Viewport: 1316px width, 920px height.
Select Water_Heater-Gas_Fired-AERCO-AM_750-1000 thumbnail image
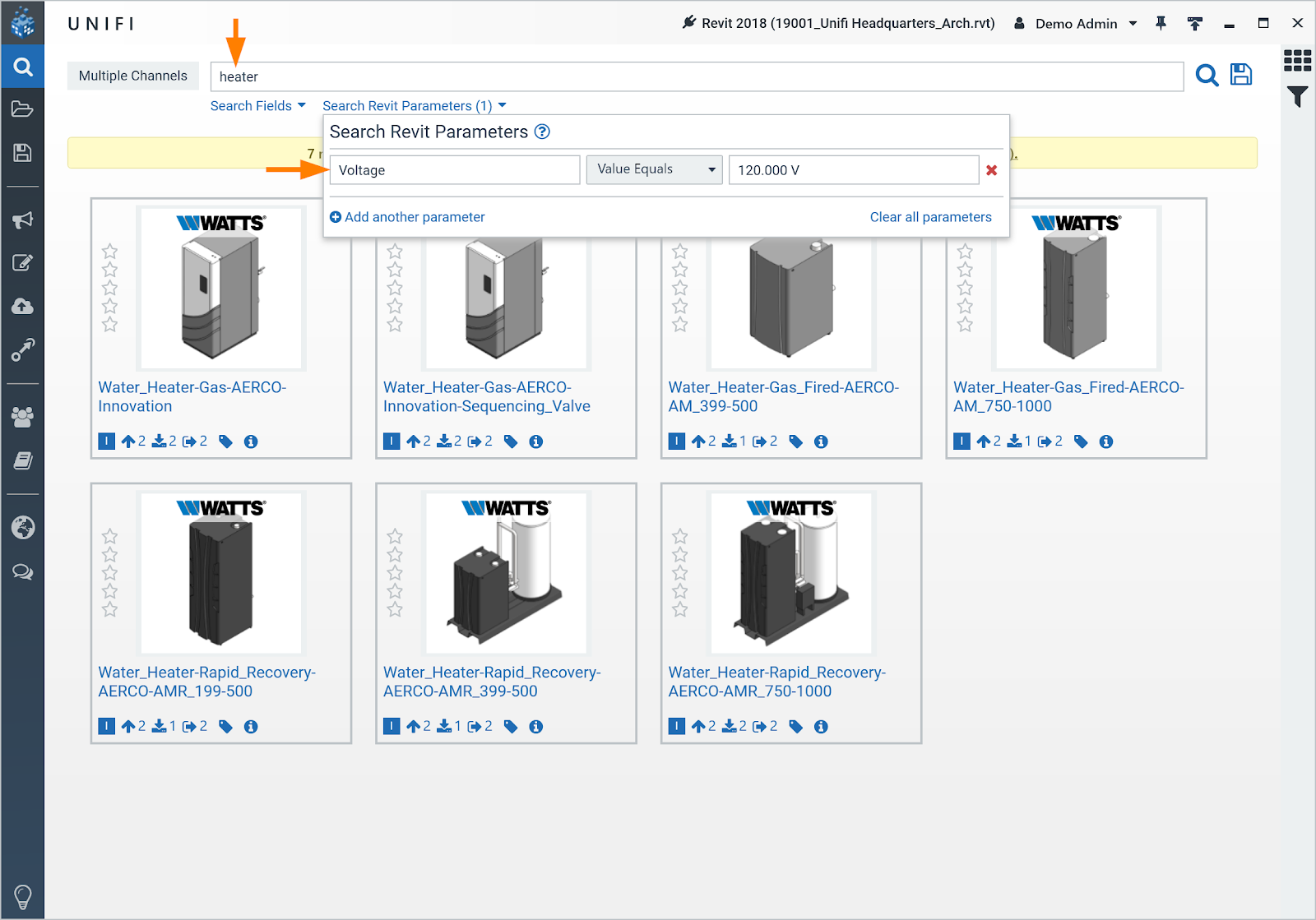coord(1077,287)
